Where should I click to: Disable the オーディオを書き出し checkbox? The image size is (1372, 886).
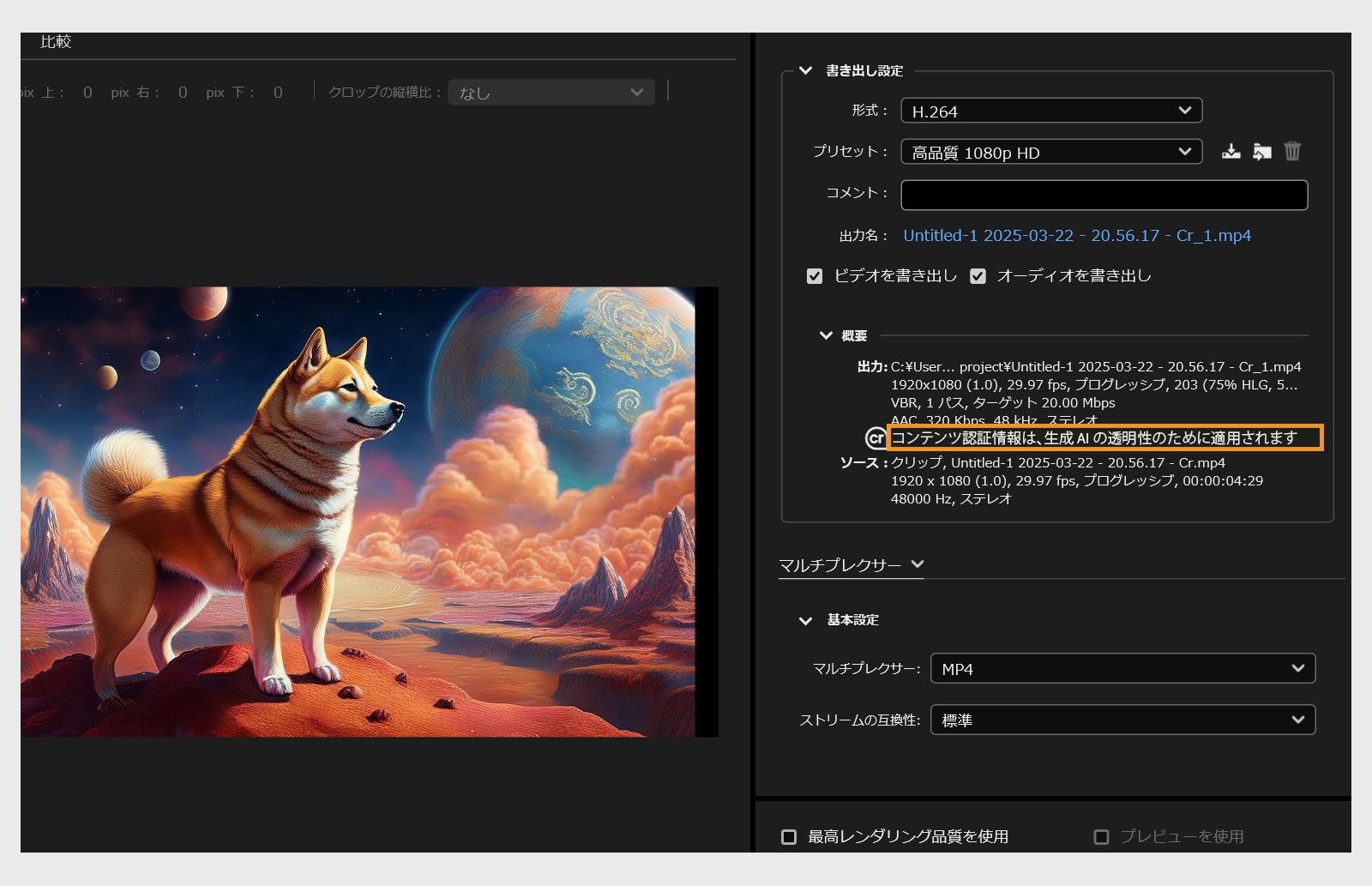pos(978,275)
